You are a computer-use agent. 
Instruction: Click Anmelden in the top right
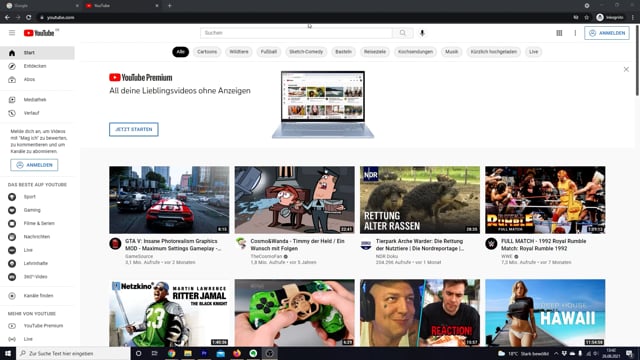[x=607, y=33]
